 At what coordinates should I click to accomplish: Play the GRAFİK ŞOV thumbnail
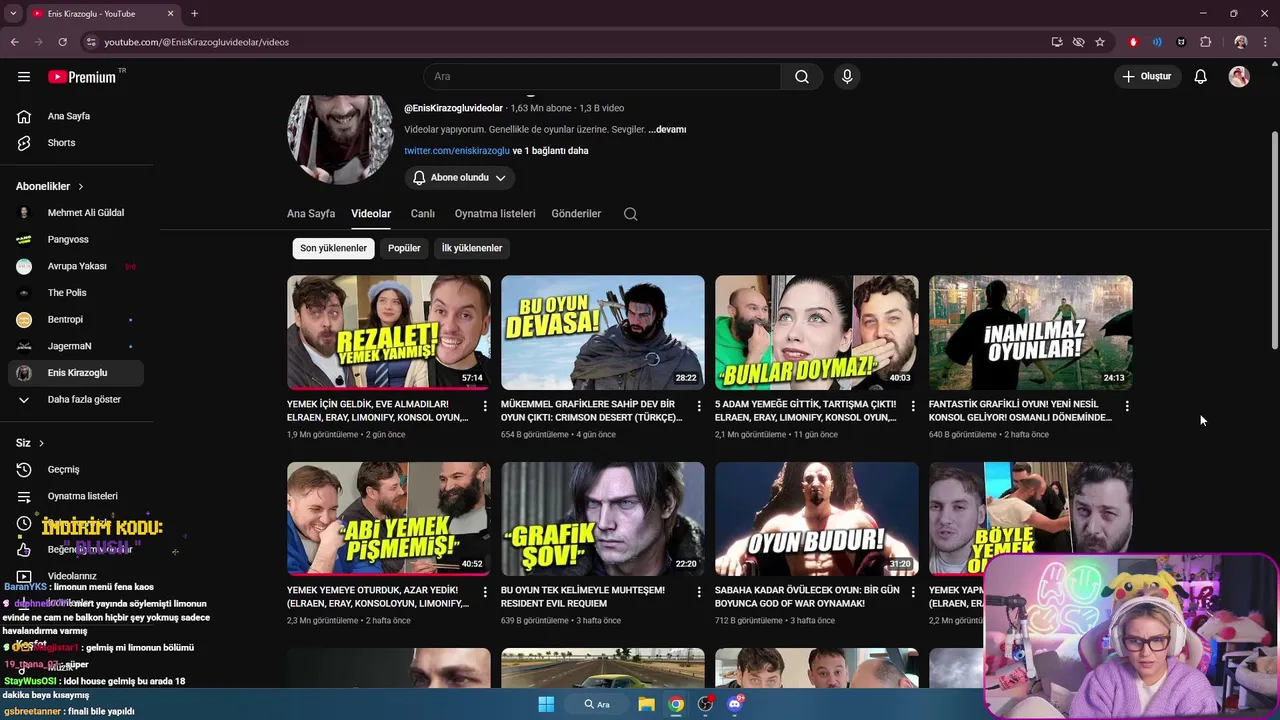click(603, 519)
